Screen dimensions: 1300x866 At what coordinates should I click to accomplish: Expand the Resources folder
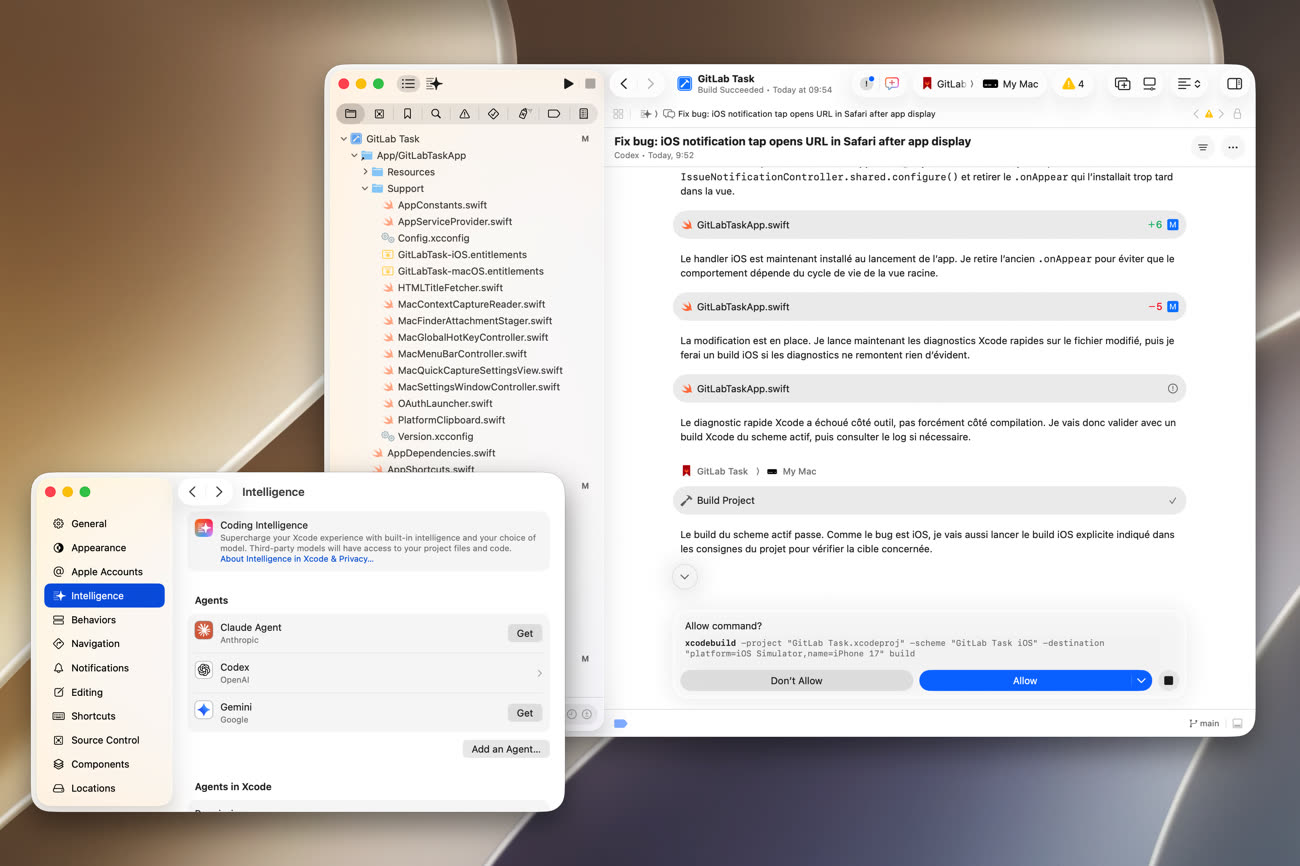pyautogui.click(x=366, y=172)
